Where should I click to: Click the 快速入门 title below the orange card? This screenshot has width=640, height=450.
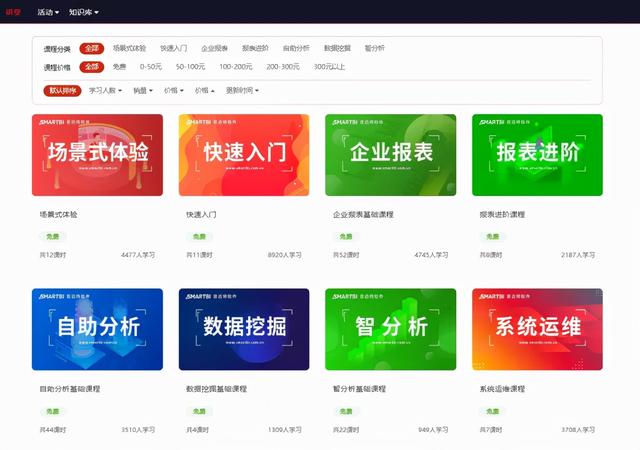click(x=201, y=214)
